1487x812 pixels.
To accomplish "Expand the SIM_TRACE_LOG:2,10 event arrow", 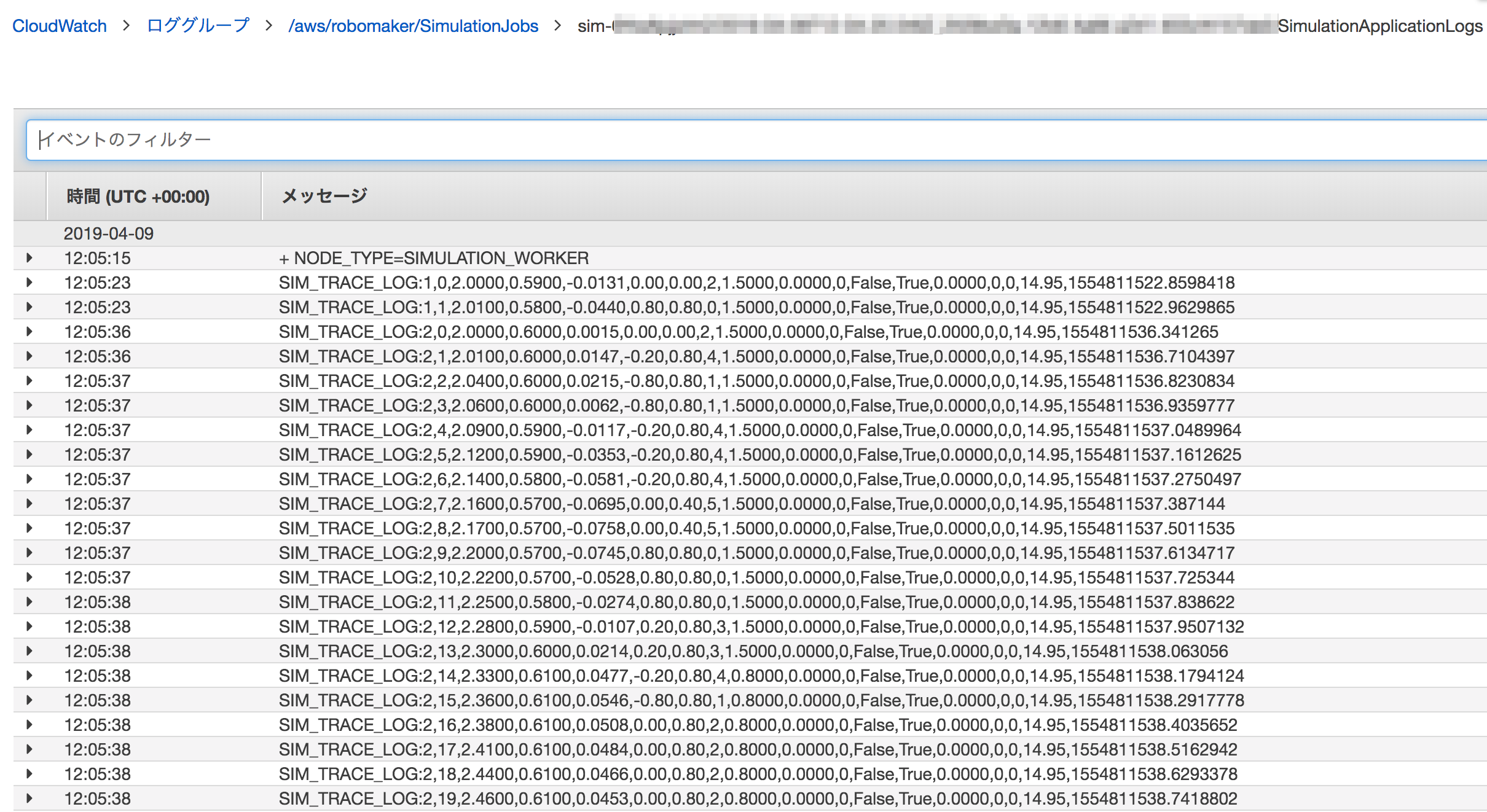I will [29, 577].
